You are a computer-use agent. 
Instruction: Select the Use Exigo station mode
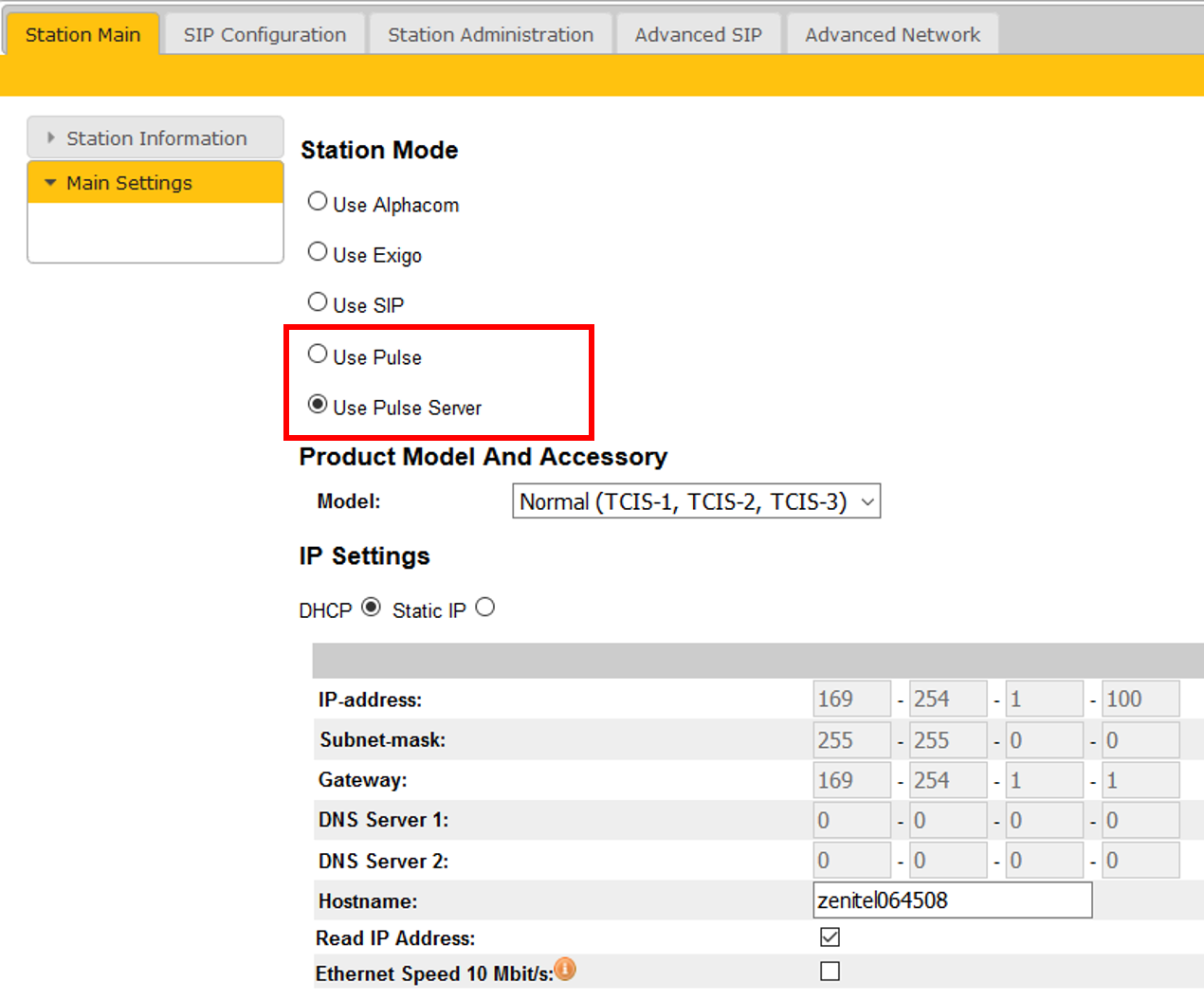point(318,252)
